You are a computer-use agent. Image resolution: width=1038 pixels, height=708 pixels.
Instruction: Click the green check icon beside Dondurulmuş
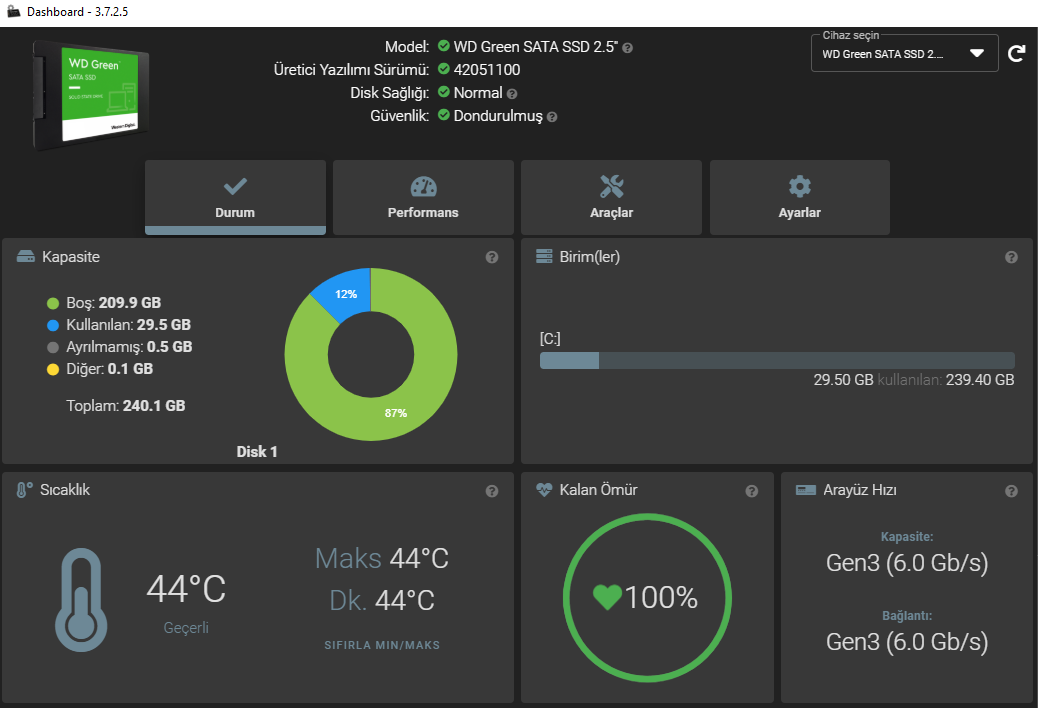click(444, 115)
